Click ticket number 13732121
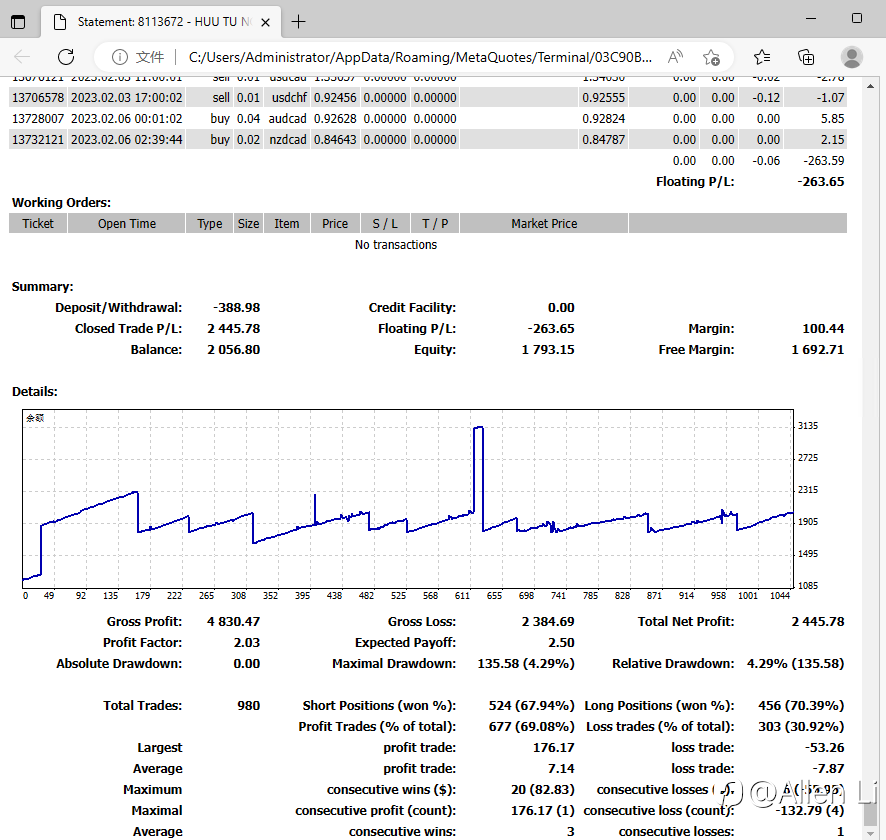Image resolution: width=886 pixels, height=840 pixels. 38,140
